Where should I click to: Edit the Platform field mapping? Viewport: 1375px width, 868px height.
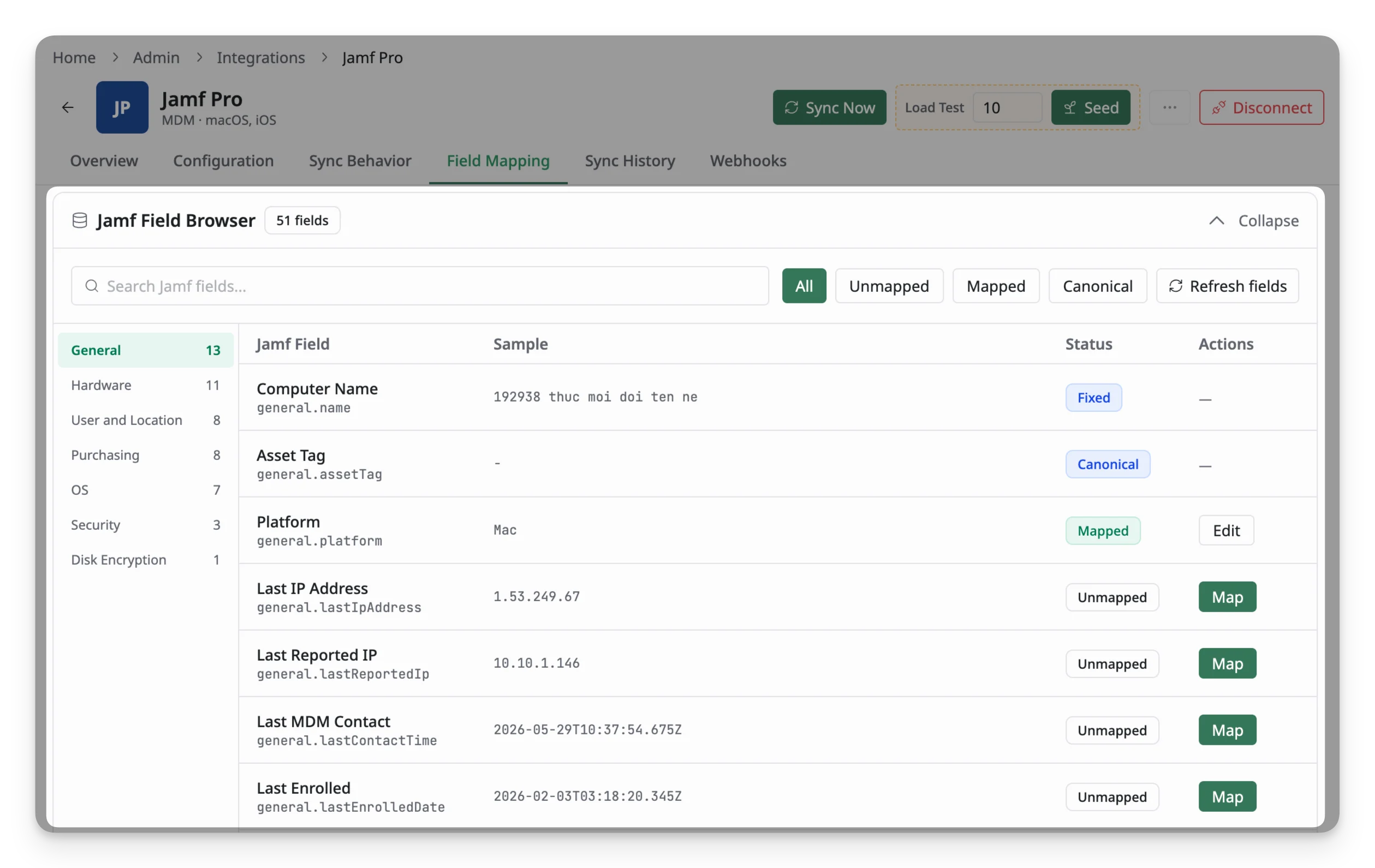coord(1226,531)
